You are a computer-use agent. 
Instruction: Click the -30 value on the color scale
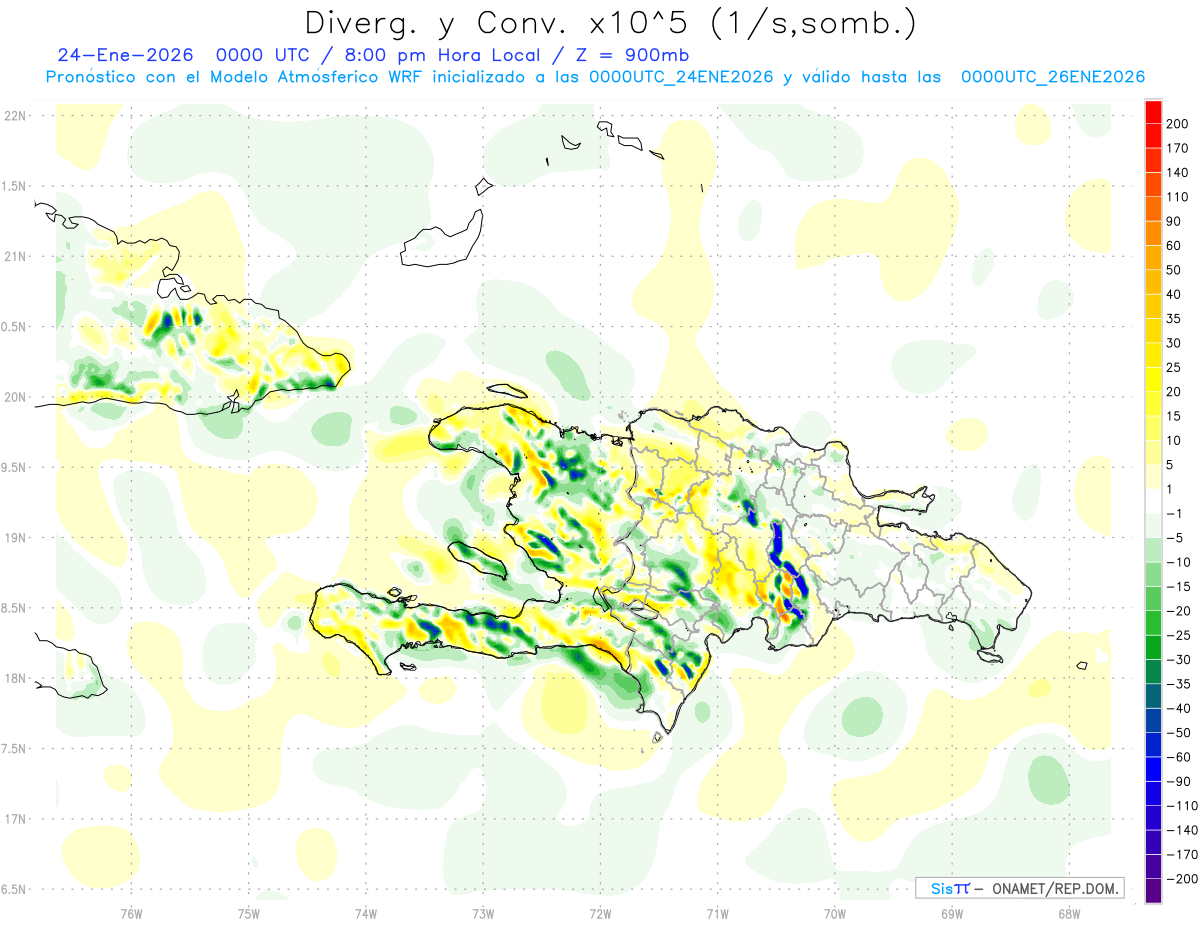click(x=1177, y=659)
